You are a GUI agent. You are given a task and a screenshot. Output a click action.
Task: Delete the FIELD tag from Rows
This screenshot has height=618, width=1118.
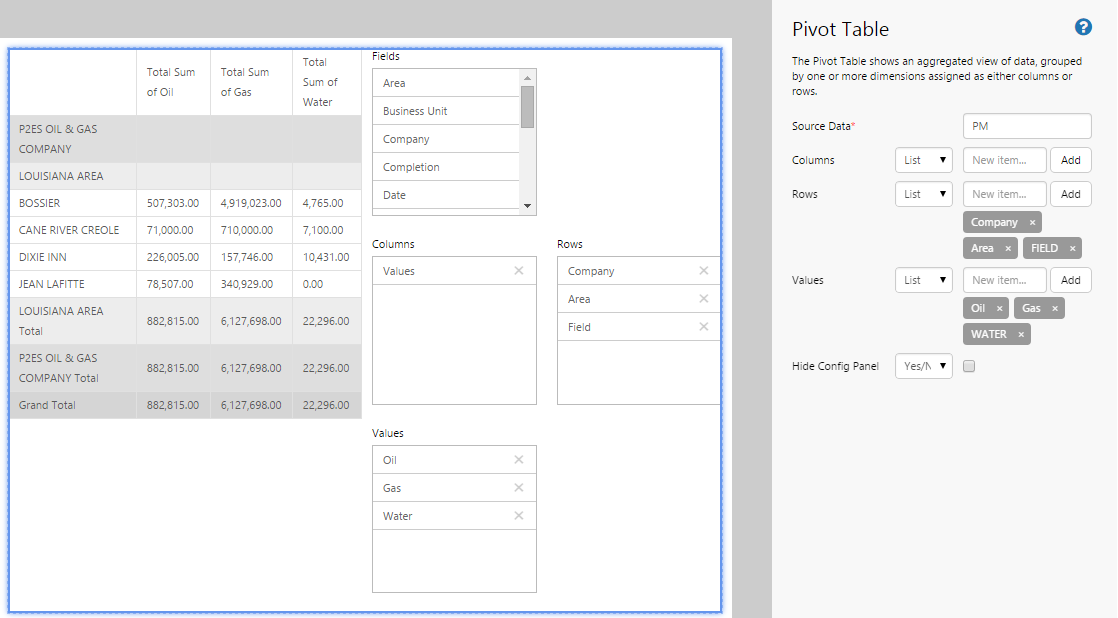pos(1072,248)
